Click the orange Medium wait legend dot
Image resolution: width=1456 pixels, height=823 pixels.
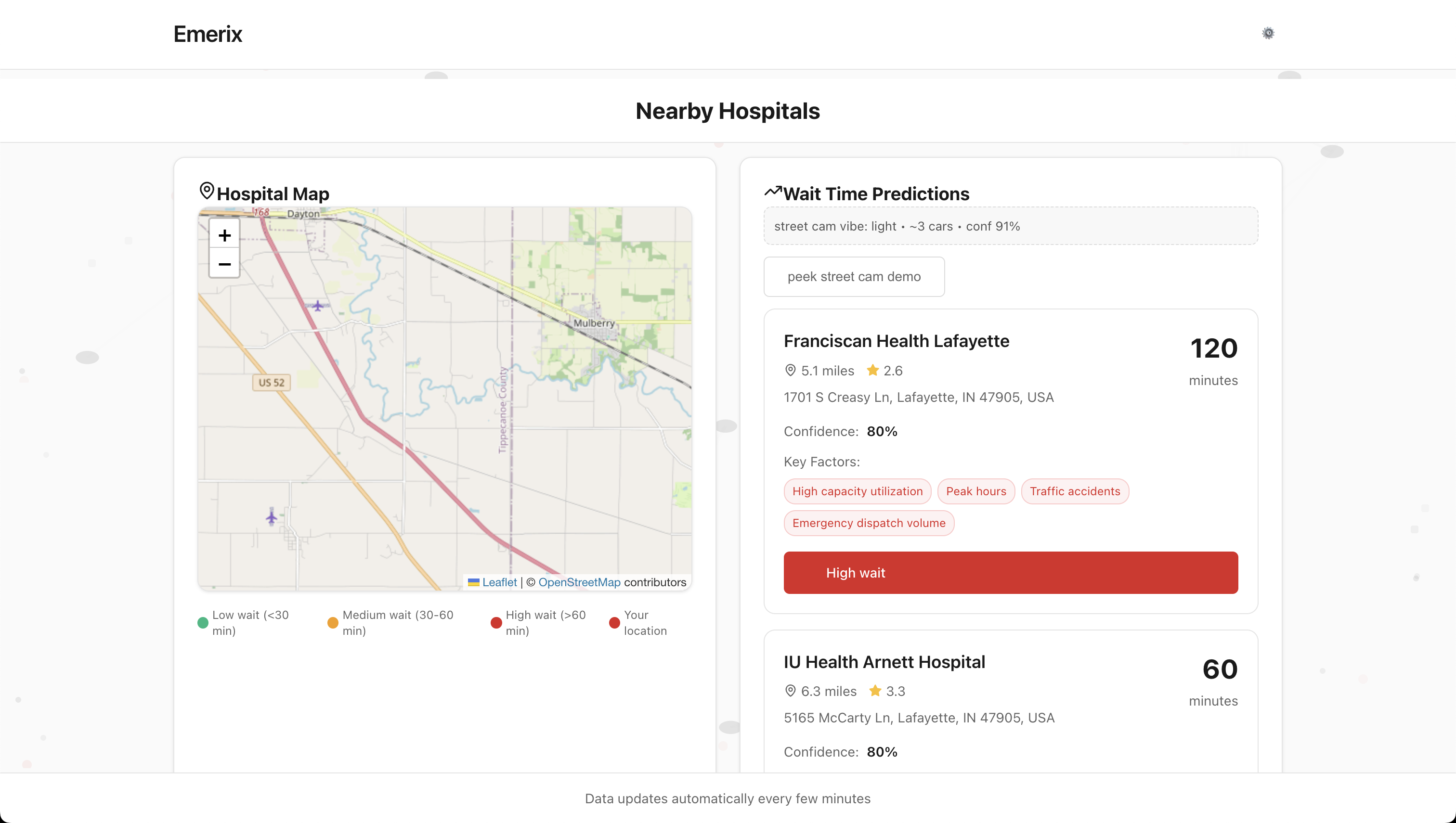point(333,623)
